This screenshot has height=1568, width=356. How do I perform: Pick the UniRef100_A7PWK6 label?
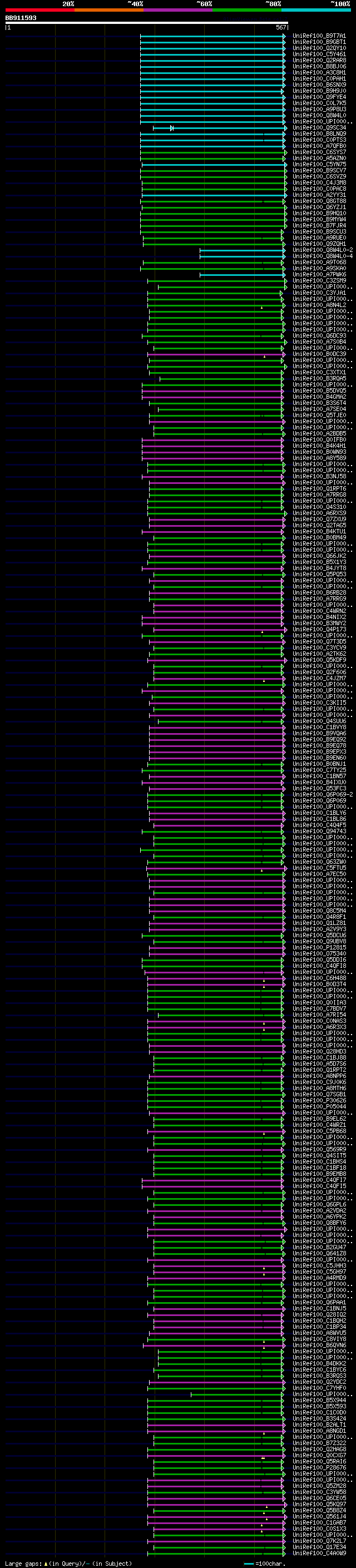pyautogui.click(x=319, y=275)
